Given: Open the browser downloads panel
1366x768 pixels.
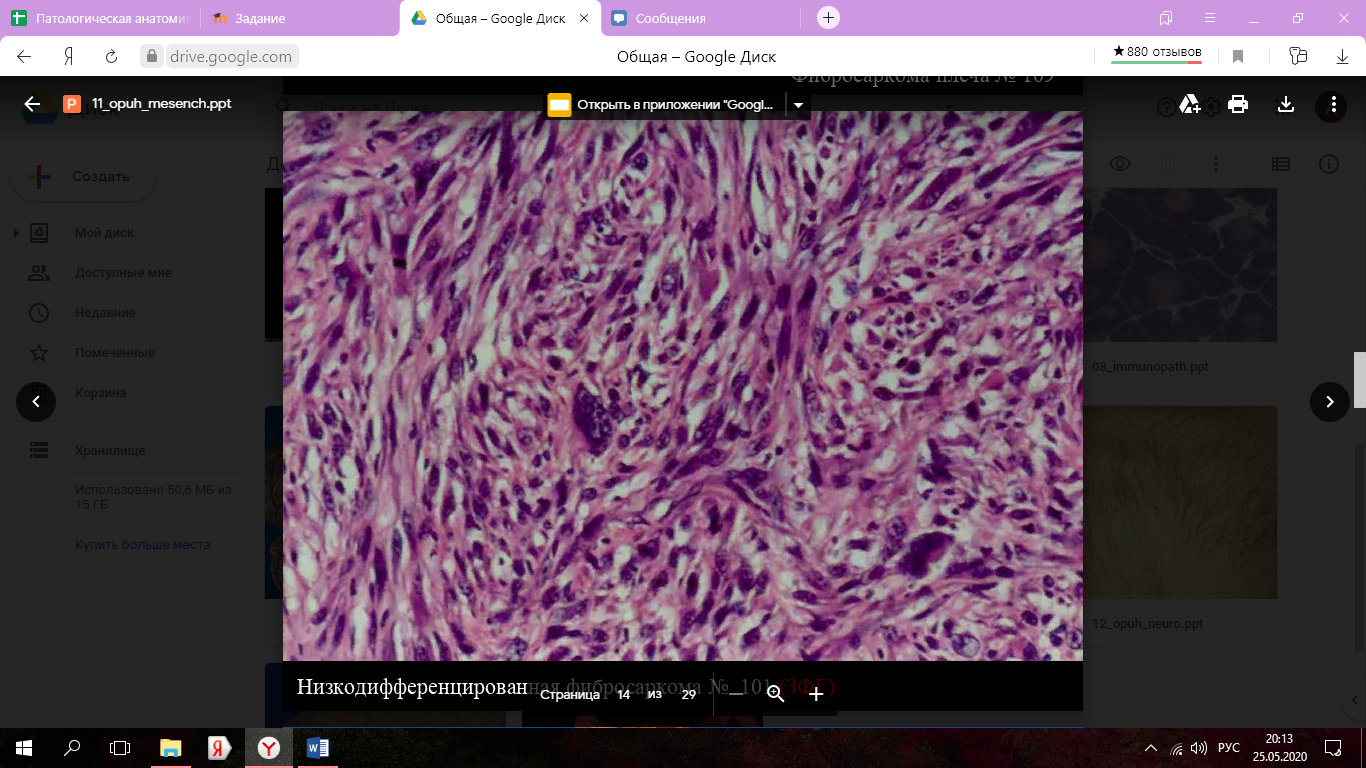Looking at the screenshot, I should 1343,57.
